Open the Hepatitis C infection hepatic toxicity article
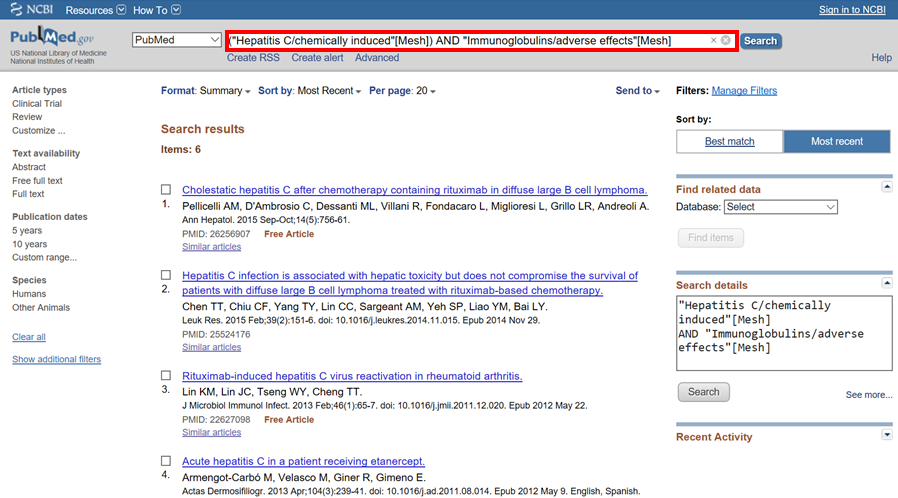 pos(410,283)
